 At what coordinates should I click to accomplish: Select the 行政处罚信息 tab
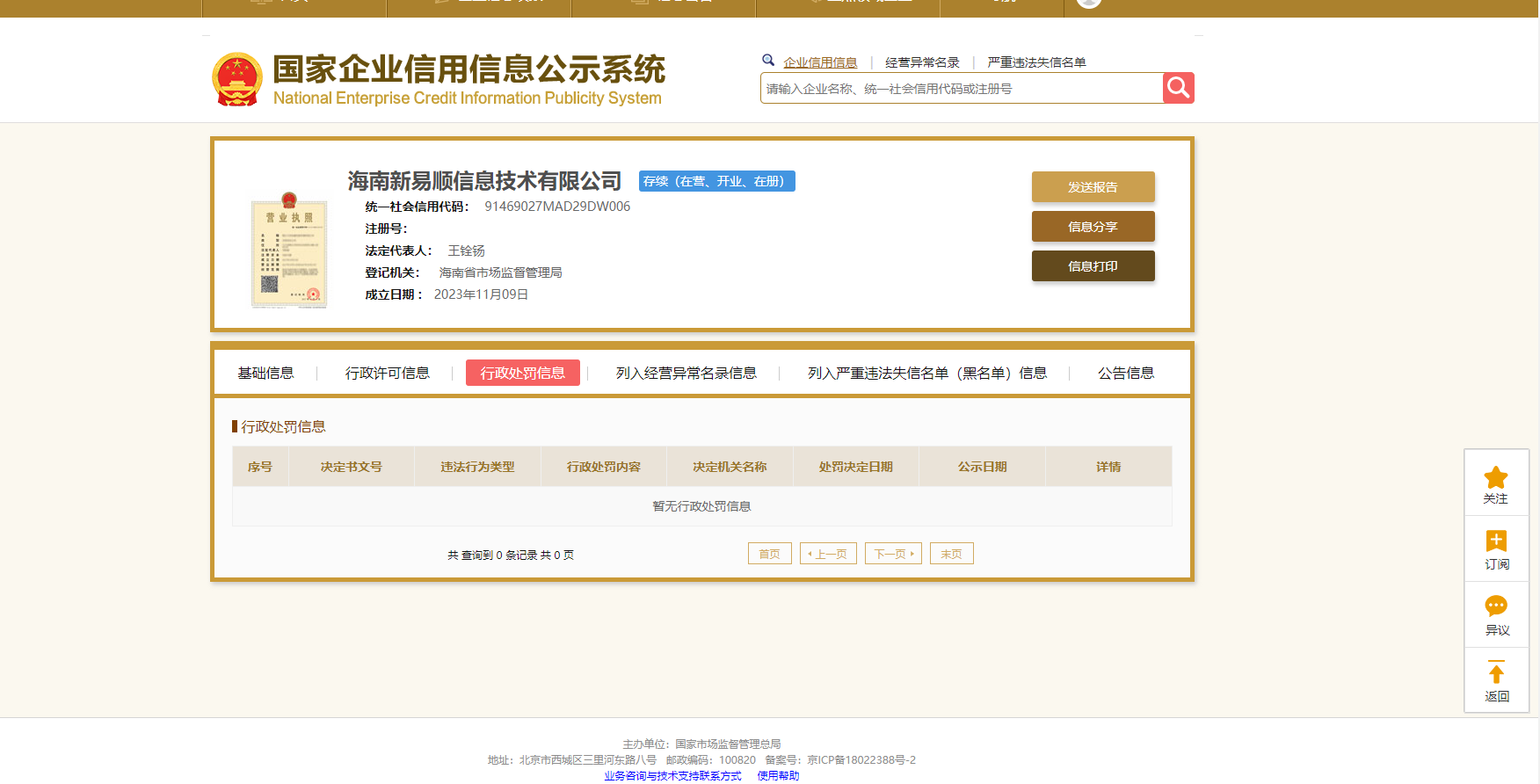point(522,373)
